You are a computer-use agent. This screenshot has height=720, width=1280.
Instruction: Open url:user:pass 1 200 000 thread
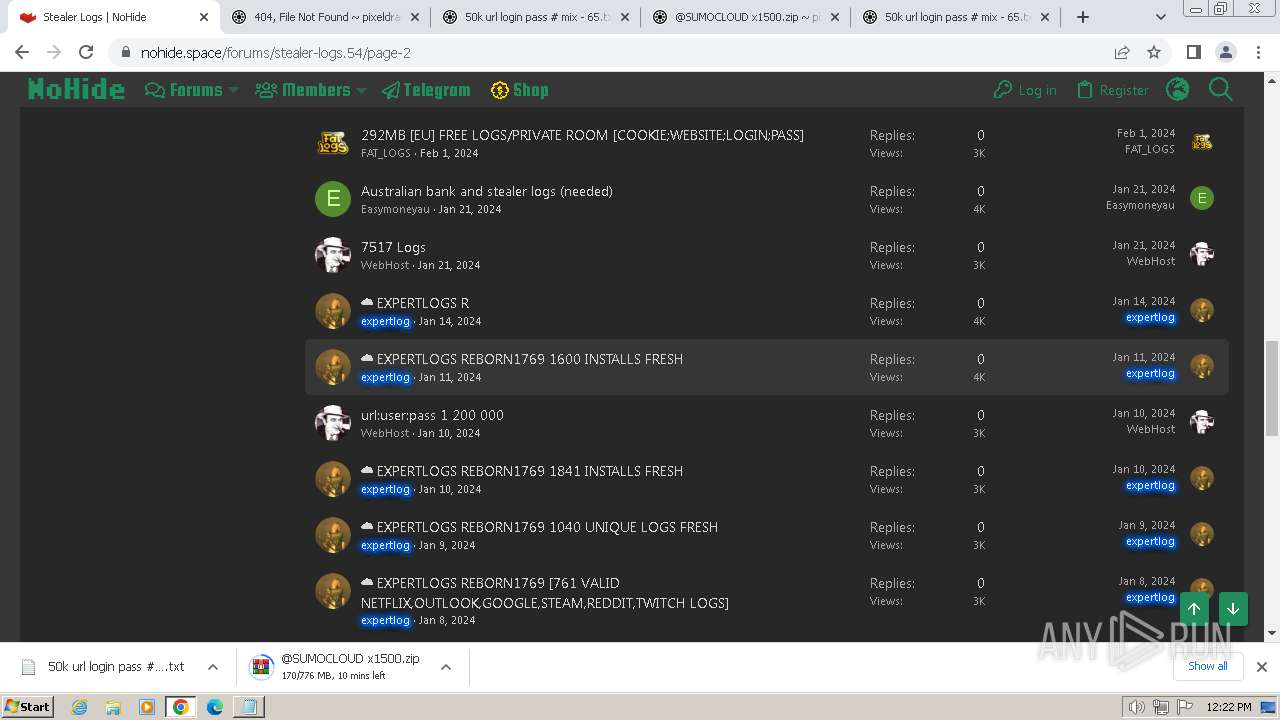432,415
